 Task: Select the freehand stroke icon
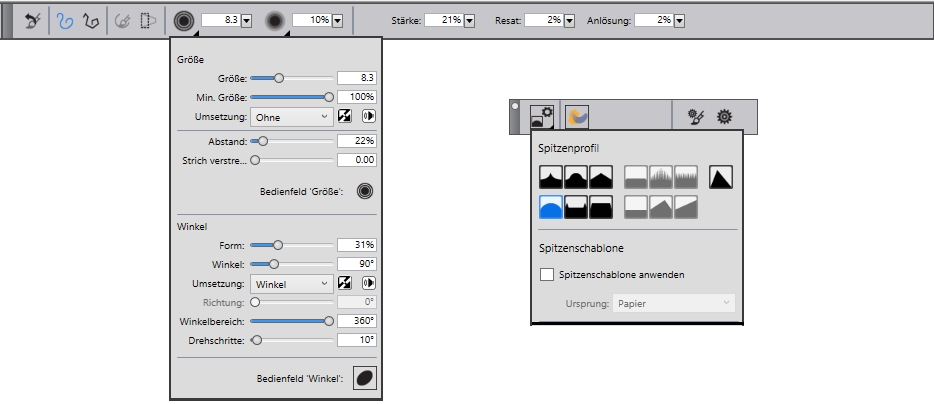(67, 20)
